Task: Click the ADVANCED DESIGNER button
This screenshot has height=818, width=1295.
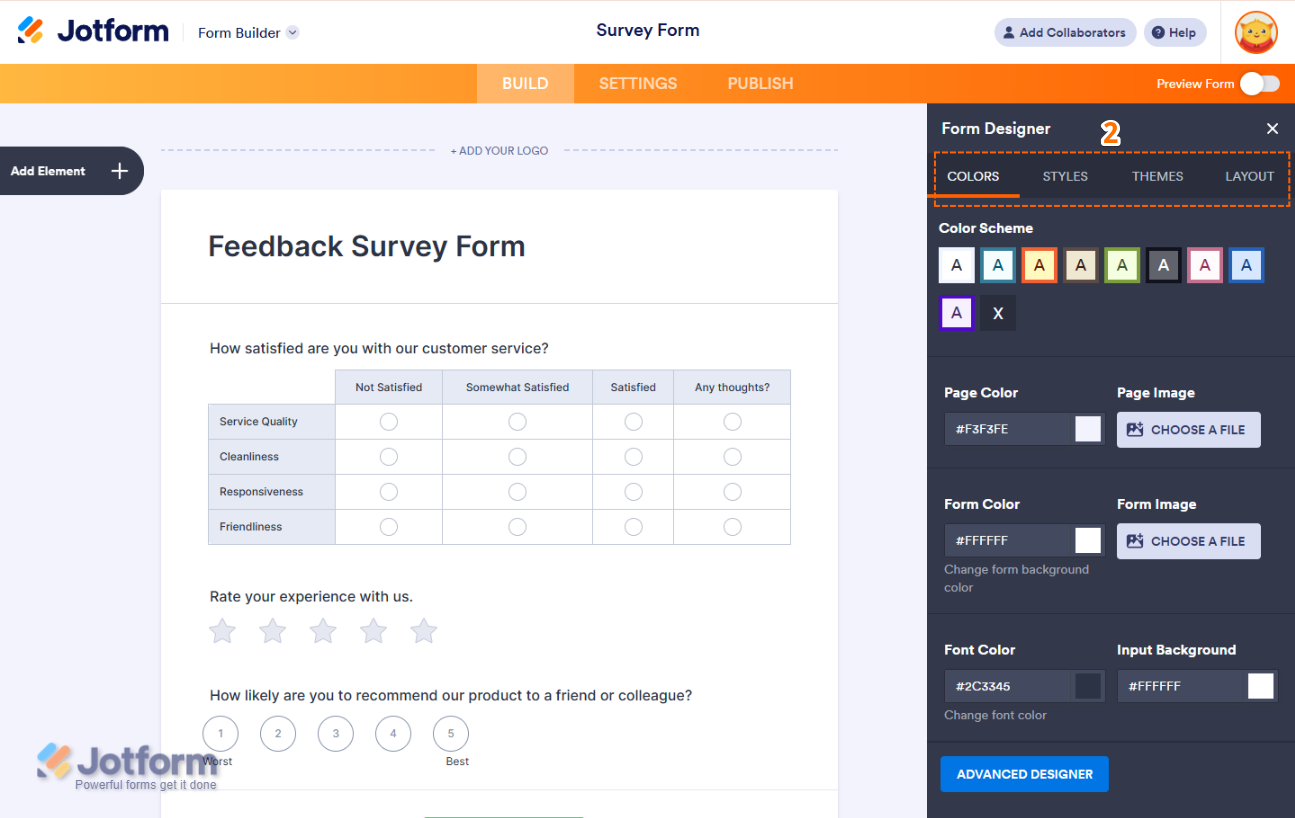Action: [1024, 774]
